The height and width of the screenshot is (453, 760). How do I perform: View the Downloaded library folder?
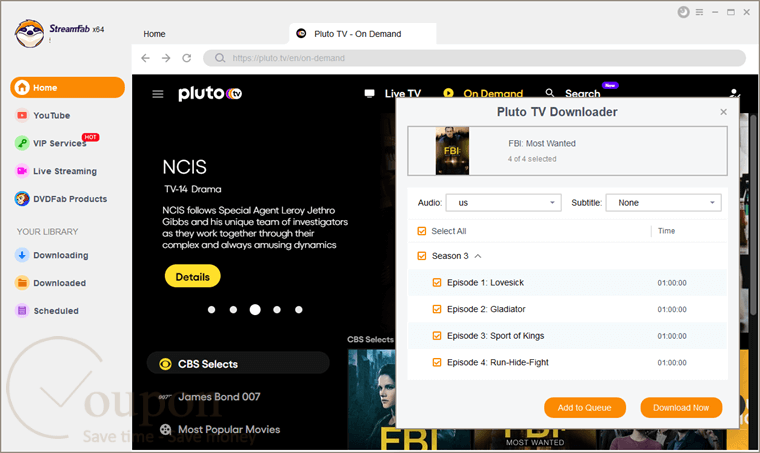point(51,283)
